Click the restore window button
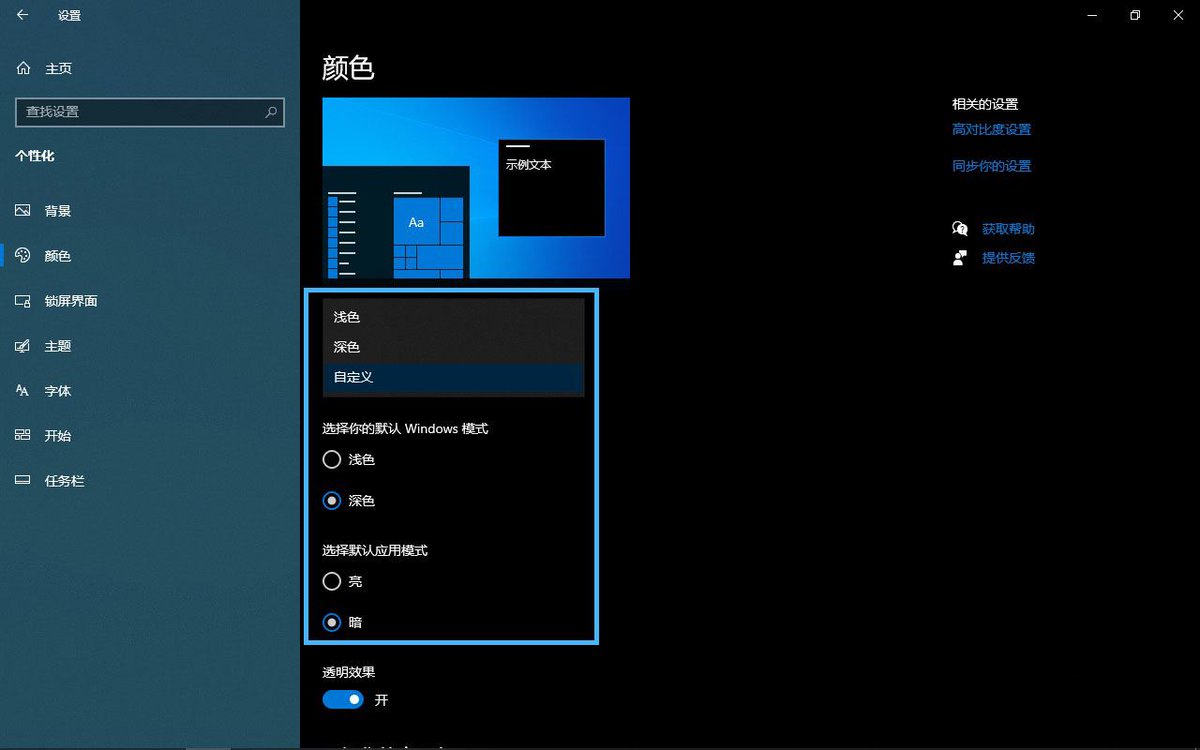This screenshot has width=1200, height=750. [x=1135, y=15]
